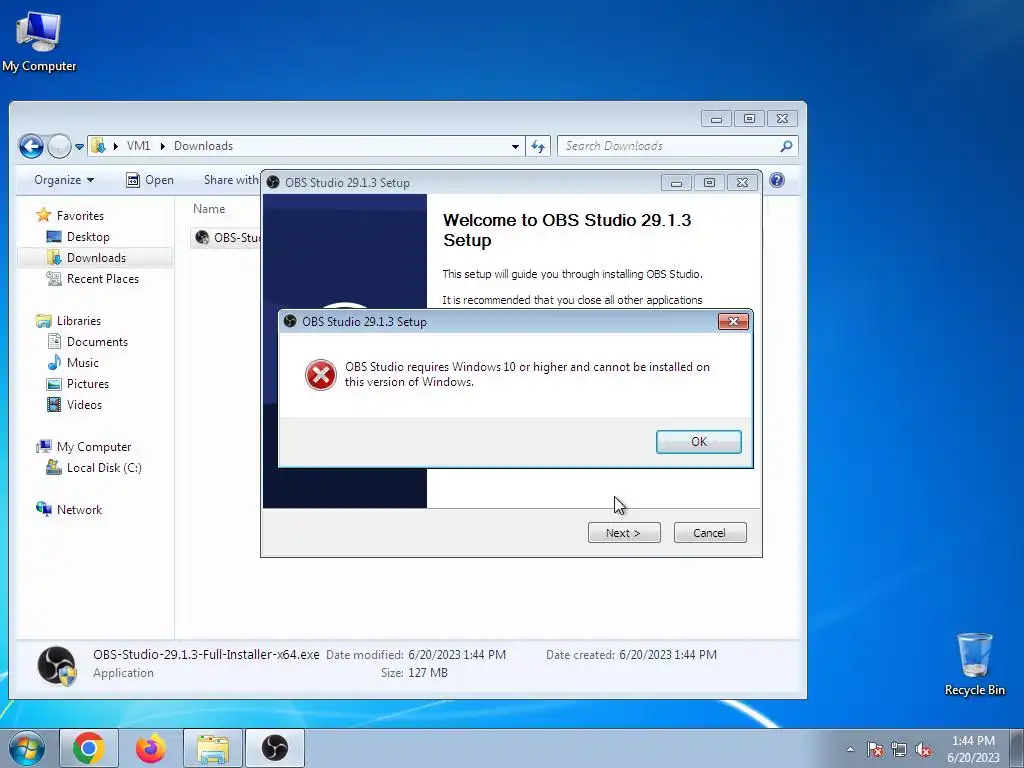The height and width of the screenshot is (768, 1024).
Task: Open Action Center flag icon in tray
Action: [x=875, y=749]
